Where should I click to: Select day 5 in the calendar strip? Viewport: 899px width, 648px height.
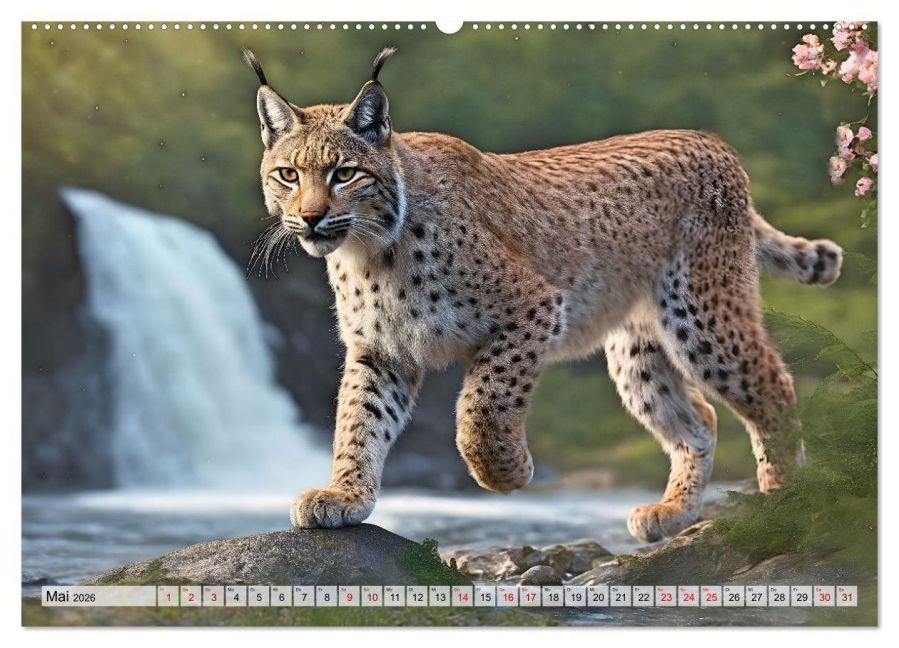tap(258, 596)
